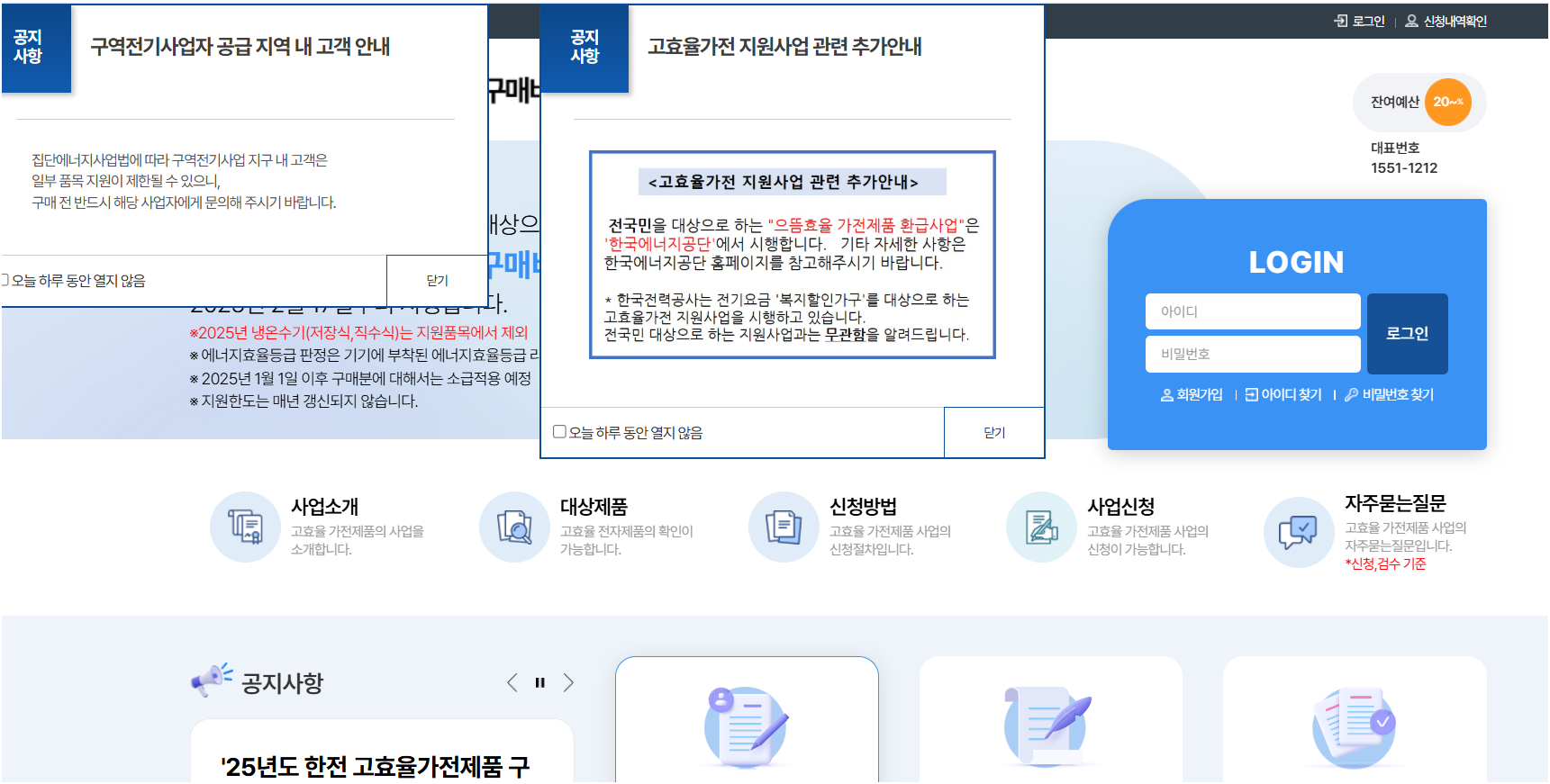Screen dimensions: 1550x784
Task: Click the 대표번호 1551-1212 text
Action: pyautogui.click(x=1404, y=158)
